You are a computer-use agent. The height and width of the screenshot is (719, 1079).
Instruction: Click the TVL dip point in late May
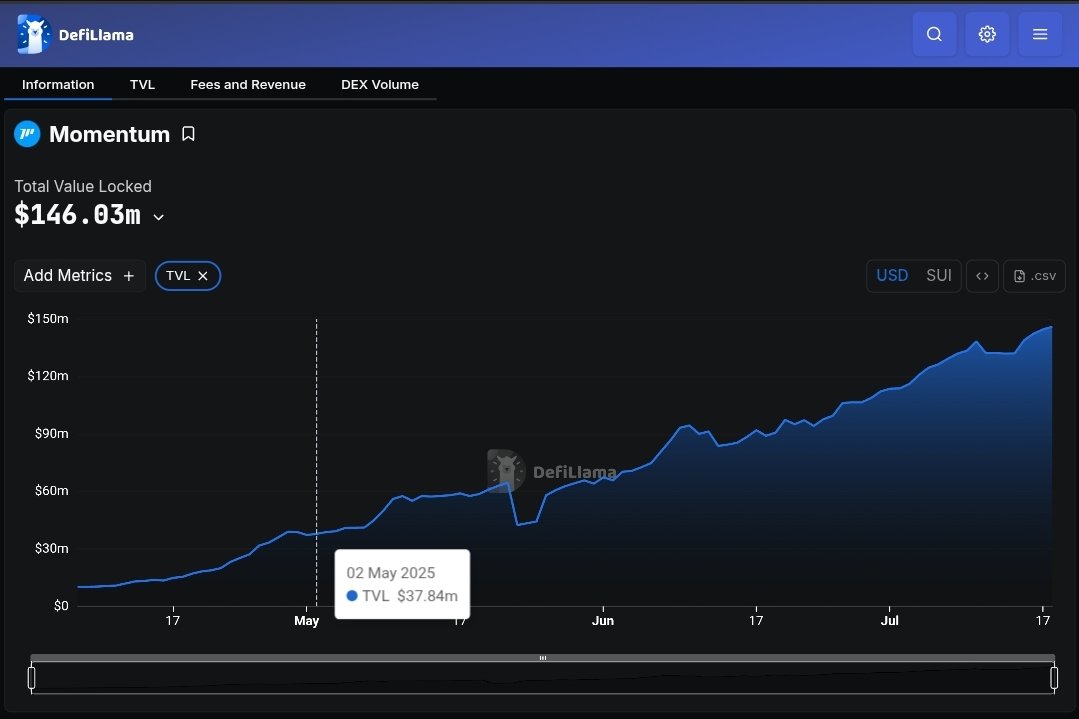tap(517, 525)
